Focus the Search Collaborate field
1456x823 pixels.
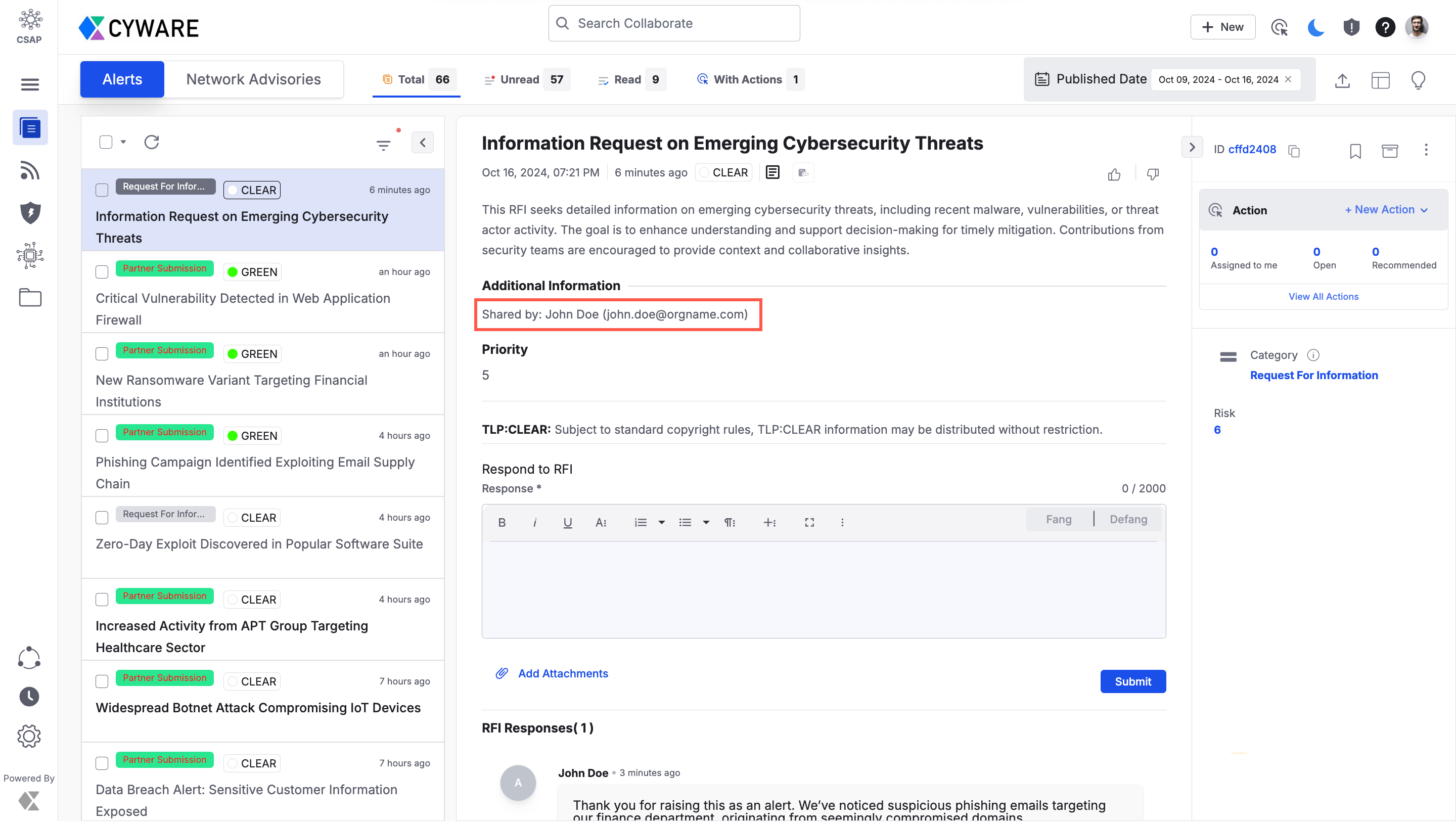point(674,23)
